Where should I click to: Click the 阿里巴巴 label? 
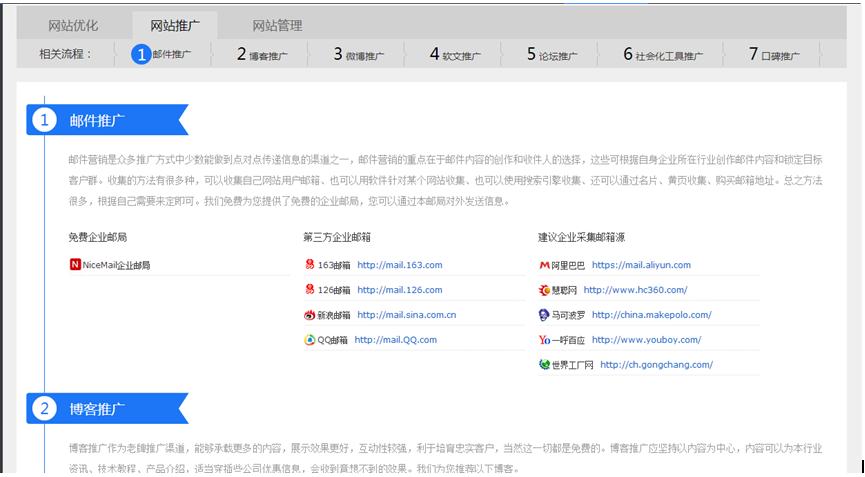[568, 265]
